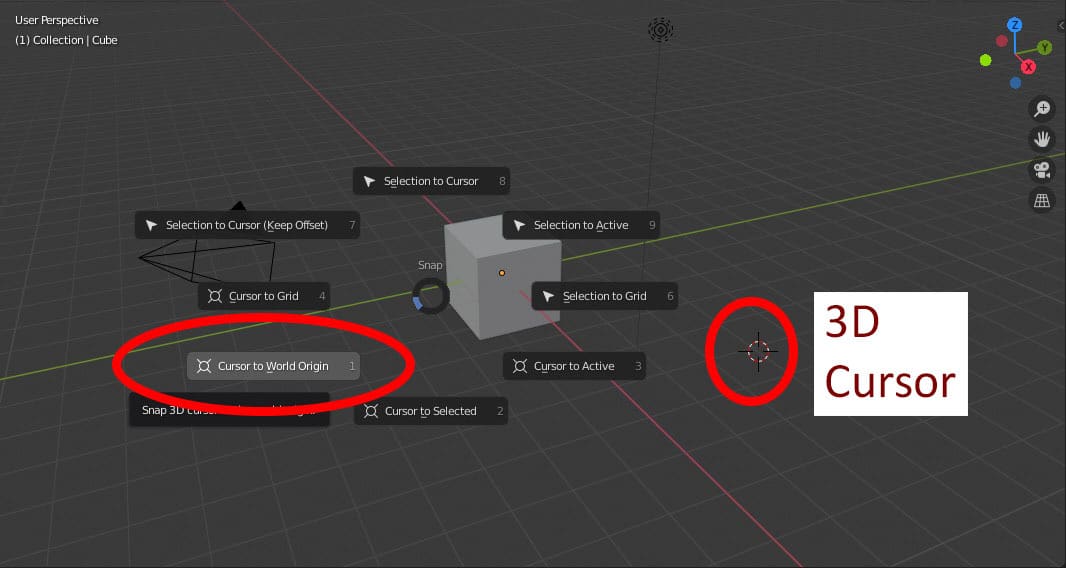Click Cursor to World Origin
Screen dimensions: 1066x568
(x=273, y=366)
